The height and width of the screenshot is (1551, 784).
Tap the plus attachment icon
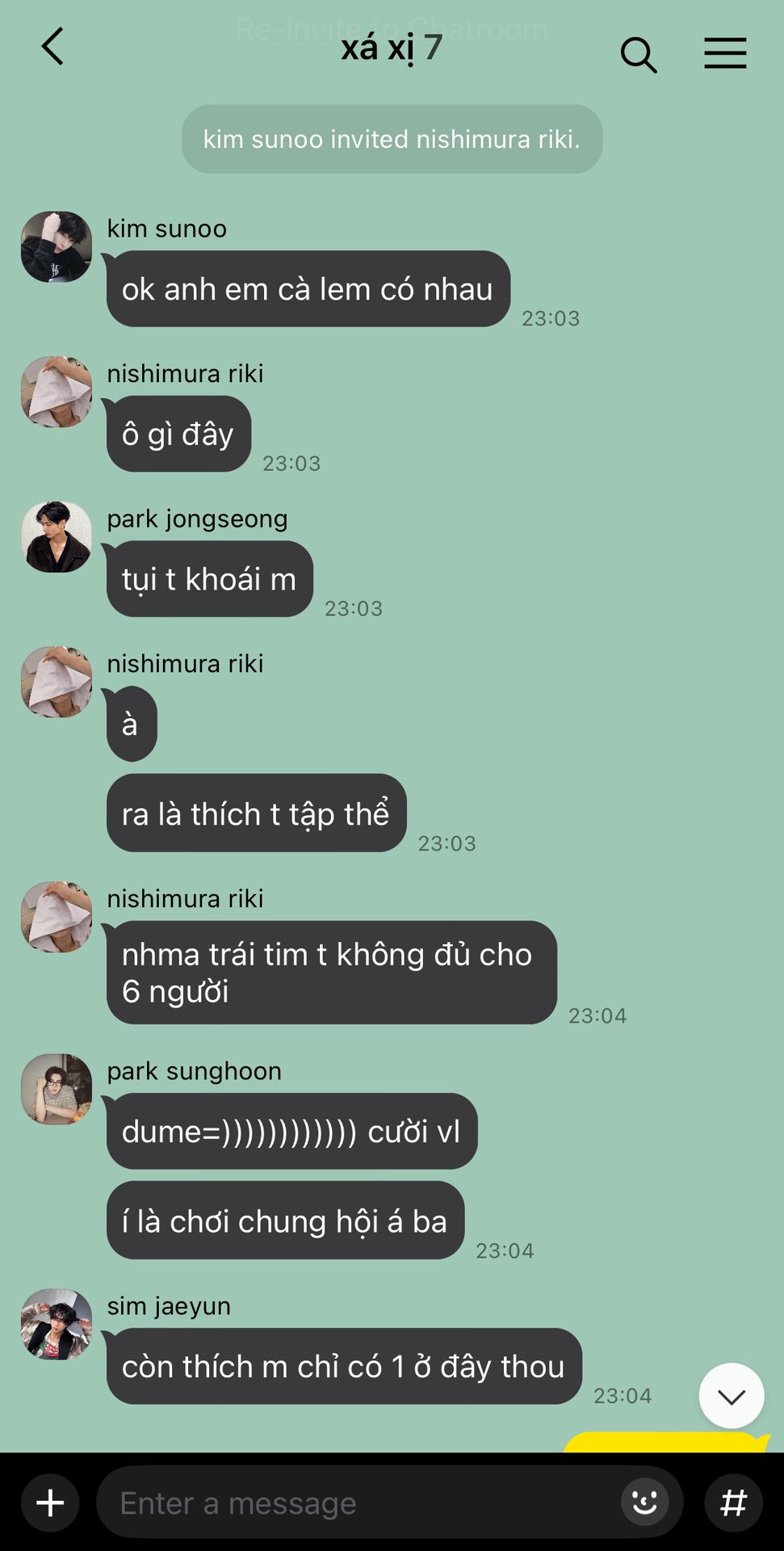click(x=50, y=1503)
